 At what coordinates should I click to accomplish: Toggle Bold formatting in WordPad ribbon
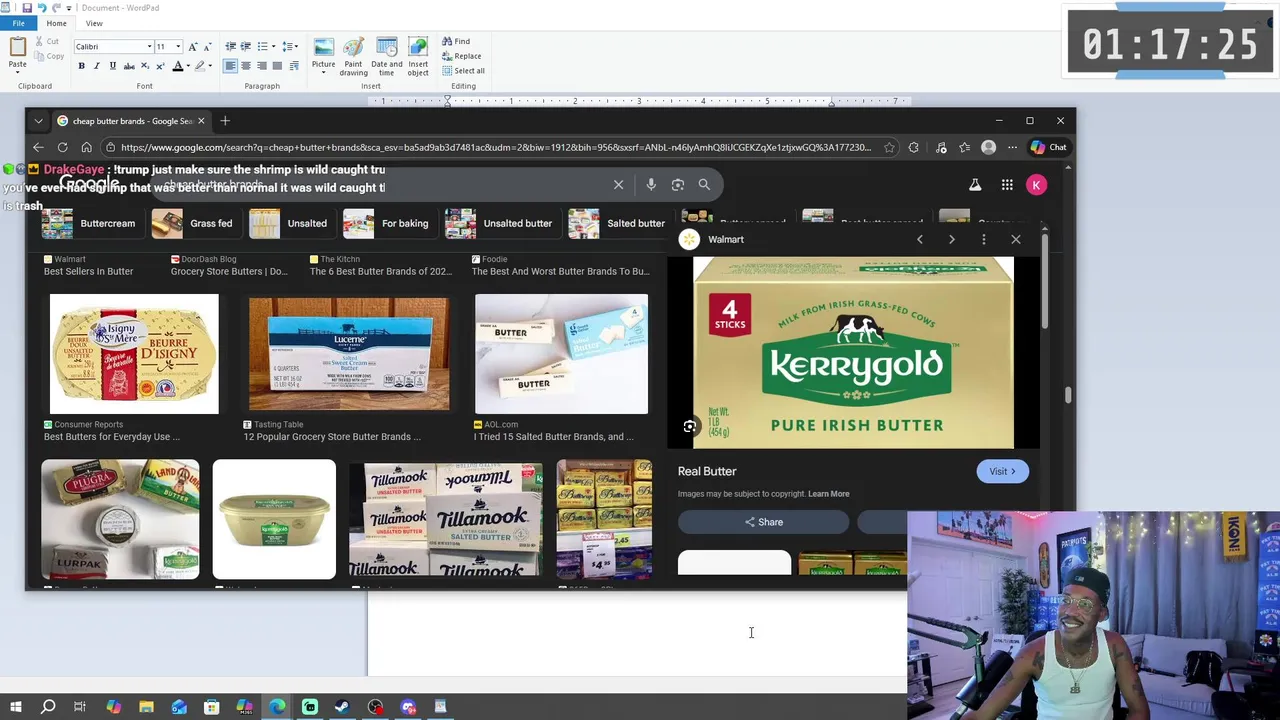[x=81, y=66]
